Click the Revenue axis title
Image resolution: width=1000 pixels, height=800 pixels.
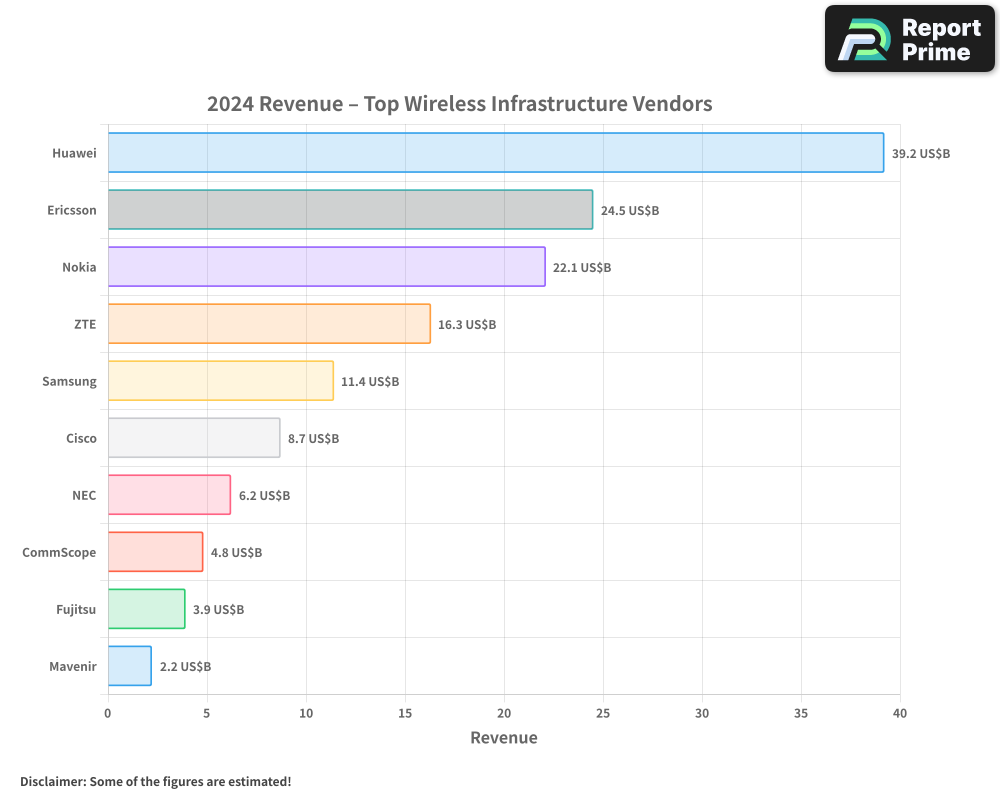tap(504, 737)
